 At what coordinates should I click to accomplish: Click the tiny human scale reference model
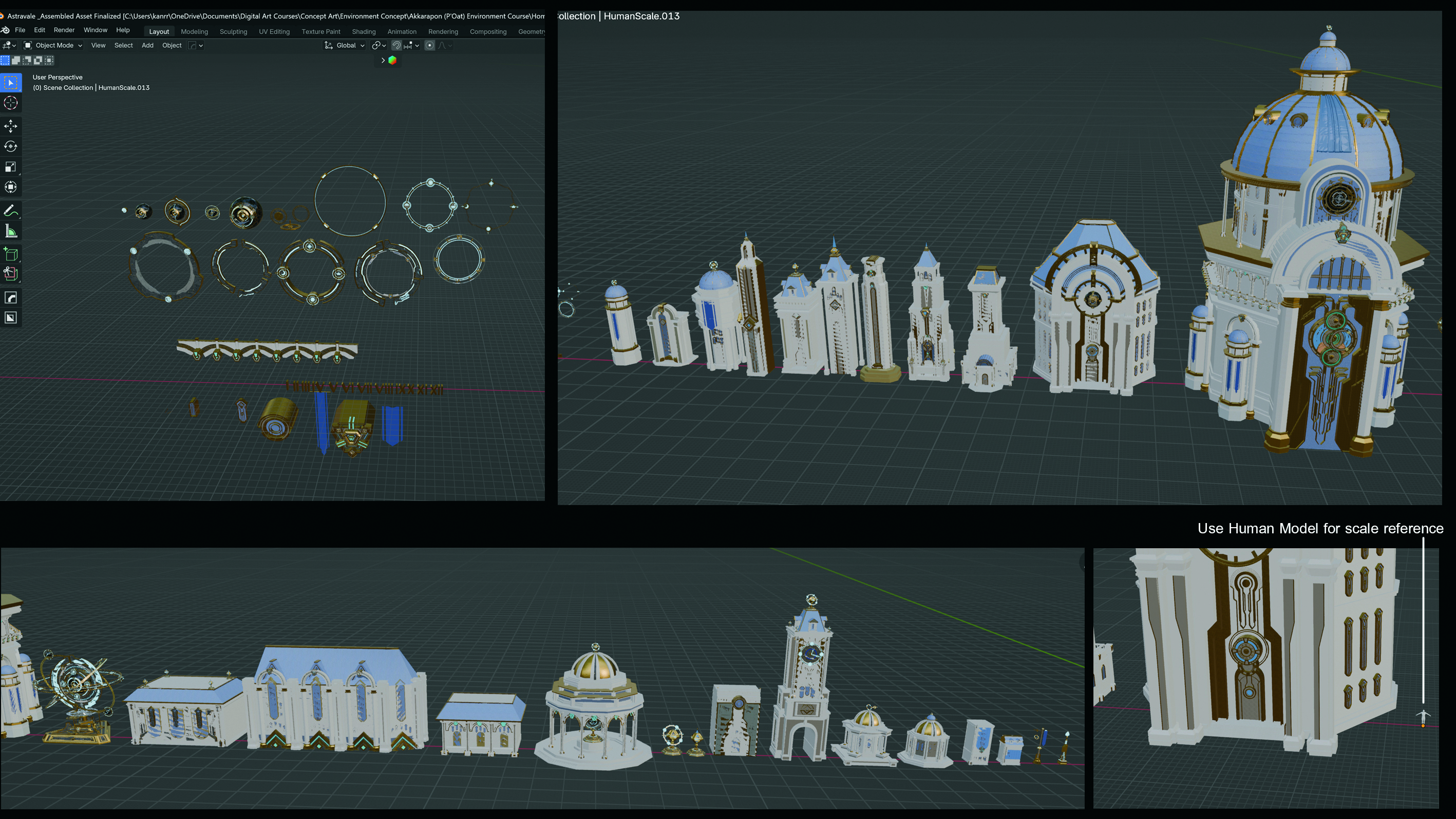click(1423, 718)
